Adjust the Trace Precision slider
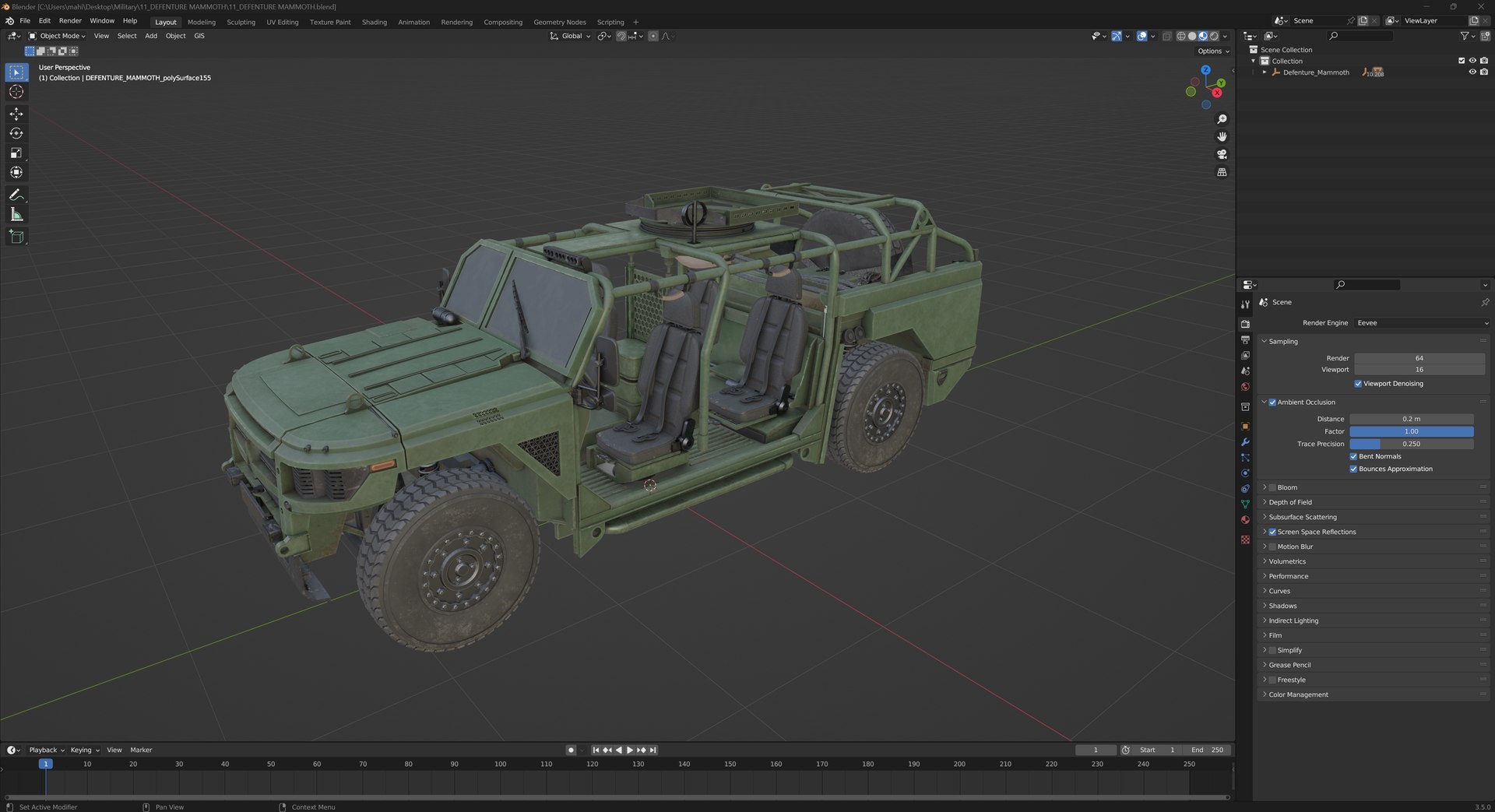This screenshot has height=812, width=1495. (x=1411, y=445)
